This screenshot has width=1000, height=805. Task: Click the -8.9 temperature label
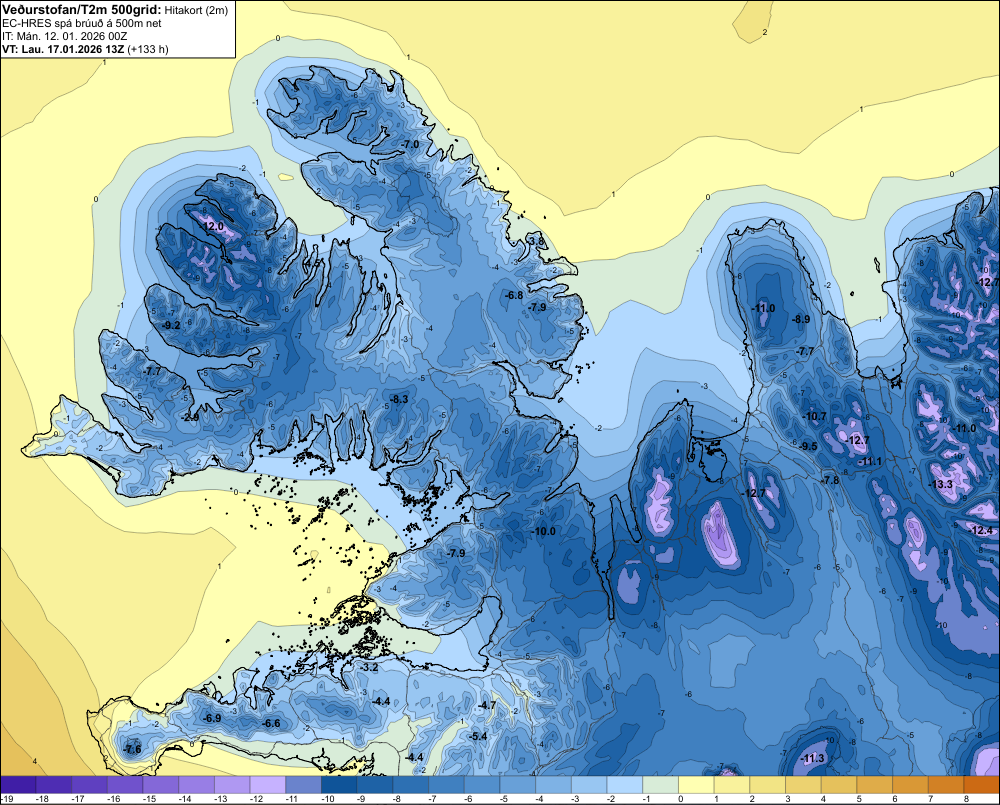(x=800, y=320)
